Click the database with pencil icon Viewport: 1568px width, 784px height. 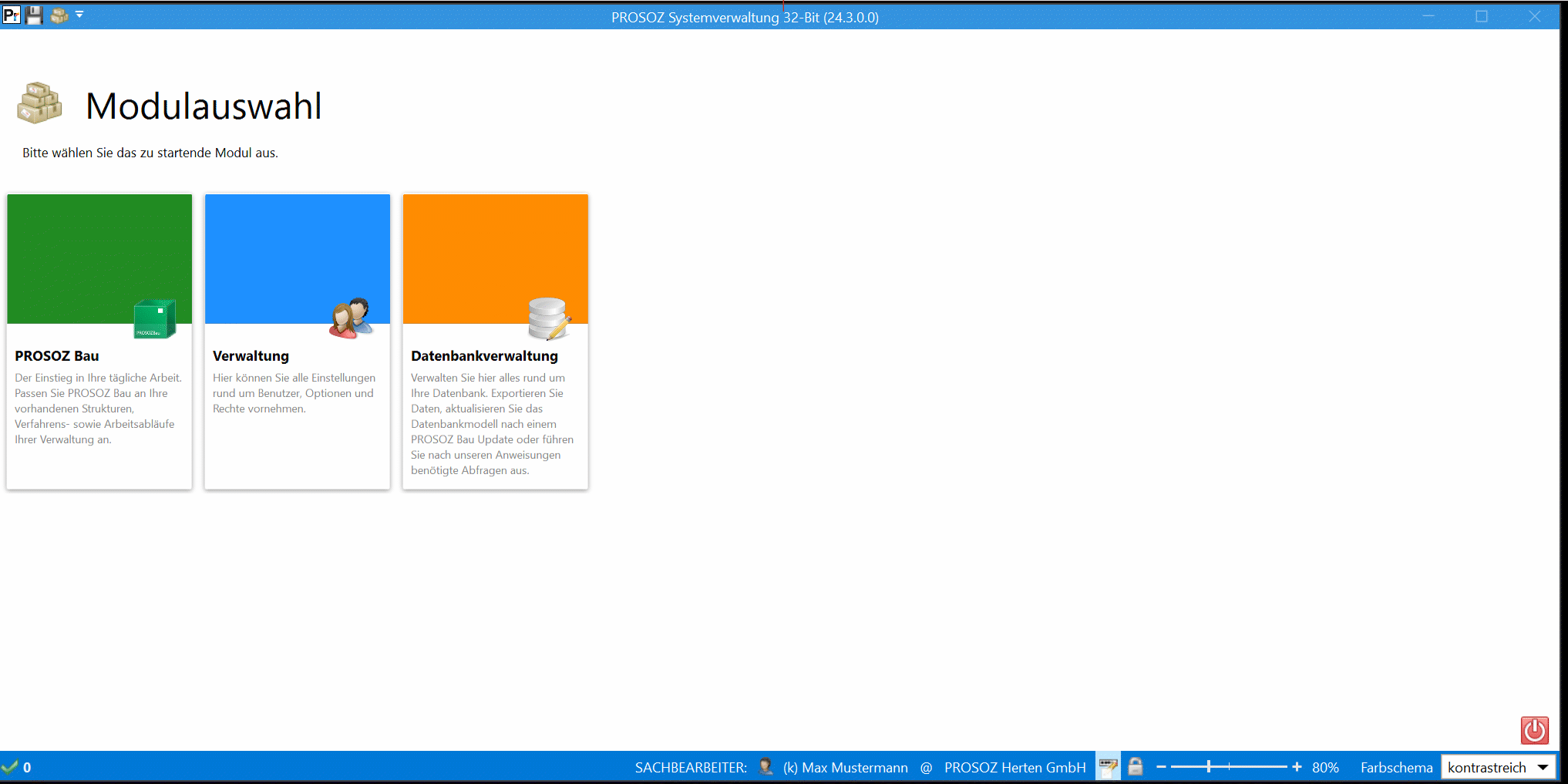(x=550, y=318)
